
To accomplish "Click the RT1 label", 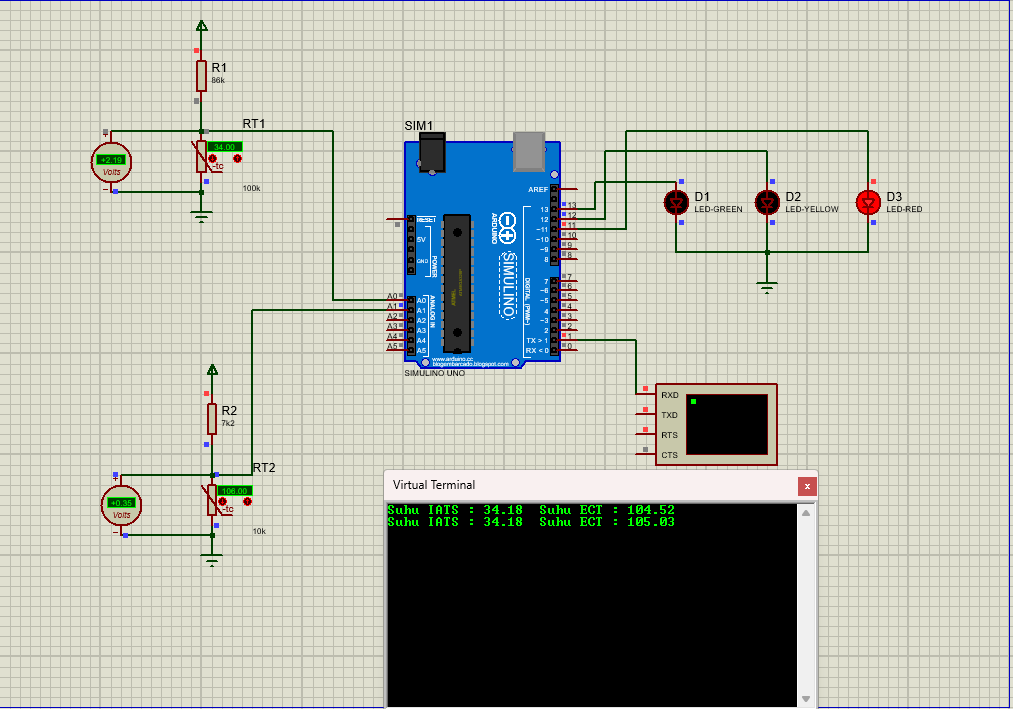I will pyautogui.click(x=254, y=123).
